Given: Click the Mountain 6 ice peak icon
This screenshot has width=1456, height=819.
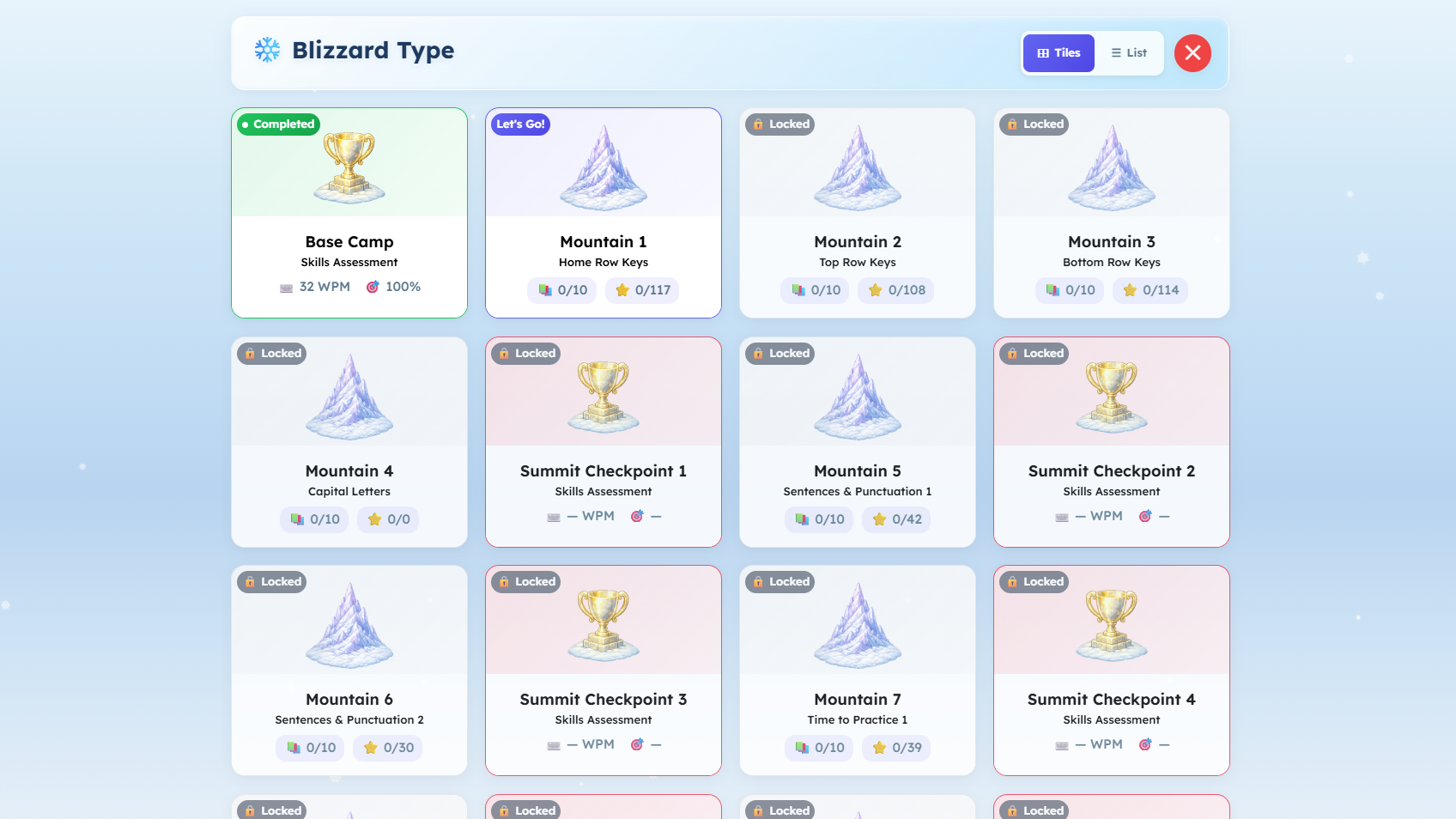Looking at the screenshot, I should [x=349, y=625].
